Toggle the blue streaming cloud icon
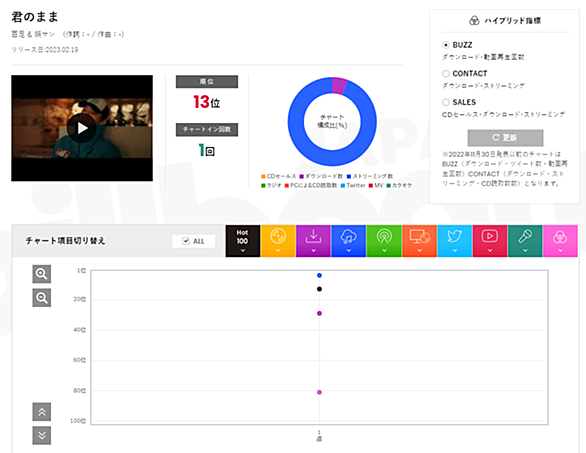 coord(348,241)
